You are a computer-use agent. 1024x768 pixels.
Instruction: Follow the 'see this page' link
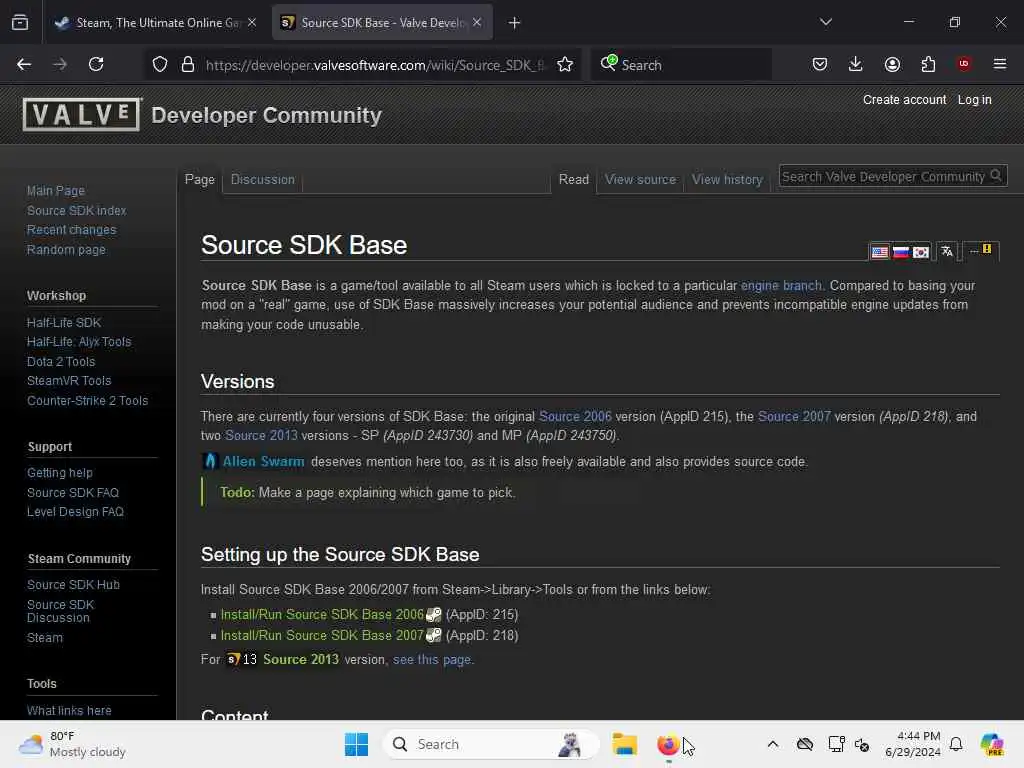coord(432,660)
